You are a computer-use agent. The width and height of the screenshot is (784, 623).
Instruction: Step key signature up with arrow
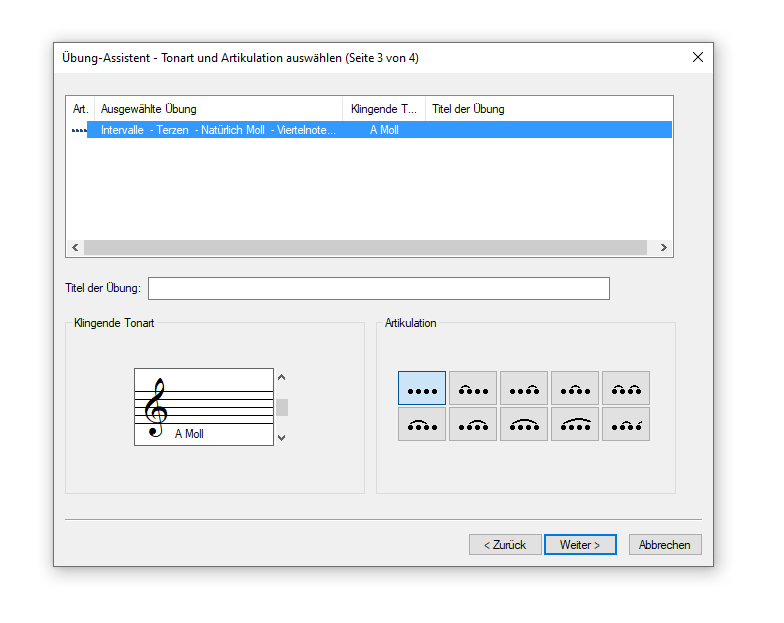click(282, 378)
